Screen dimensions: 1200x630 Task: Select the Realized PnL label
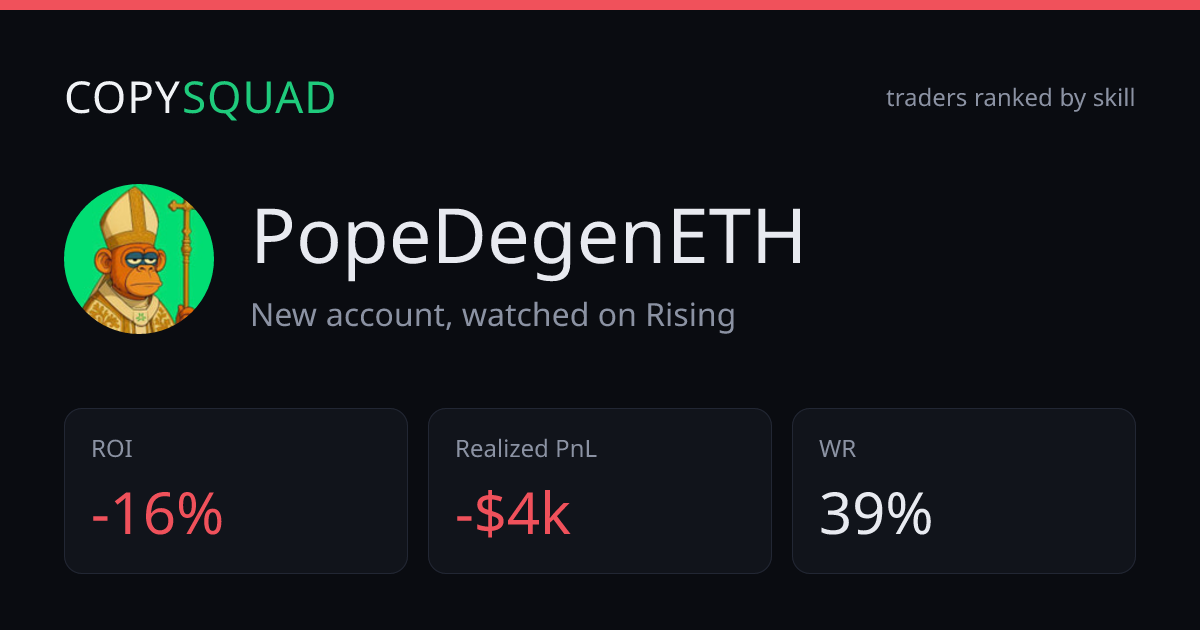point(526,450)
